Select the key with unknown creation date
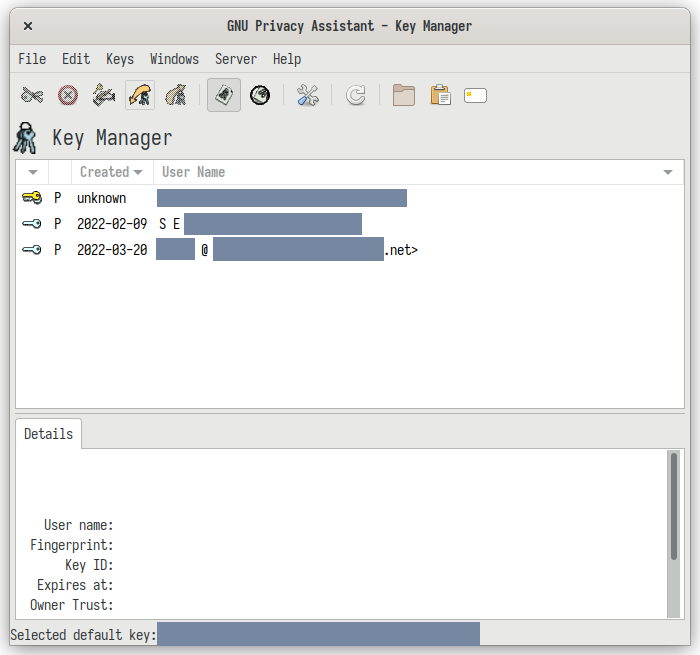Viewport: 700px width, 655px height. coord(101,198)
